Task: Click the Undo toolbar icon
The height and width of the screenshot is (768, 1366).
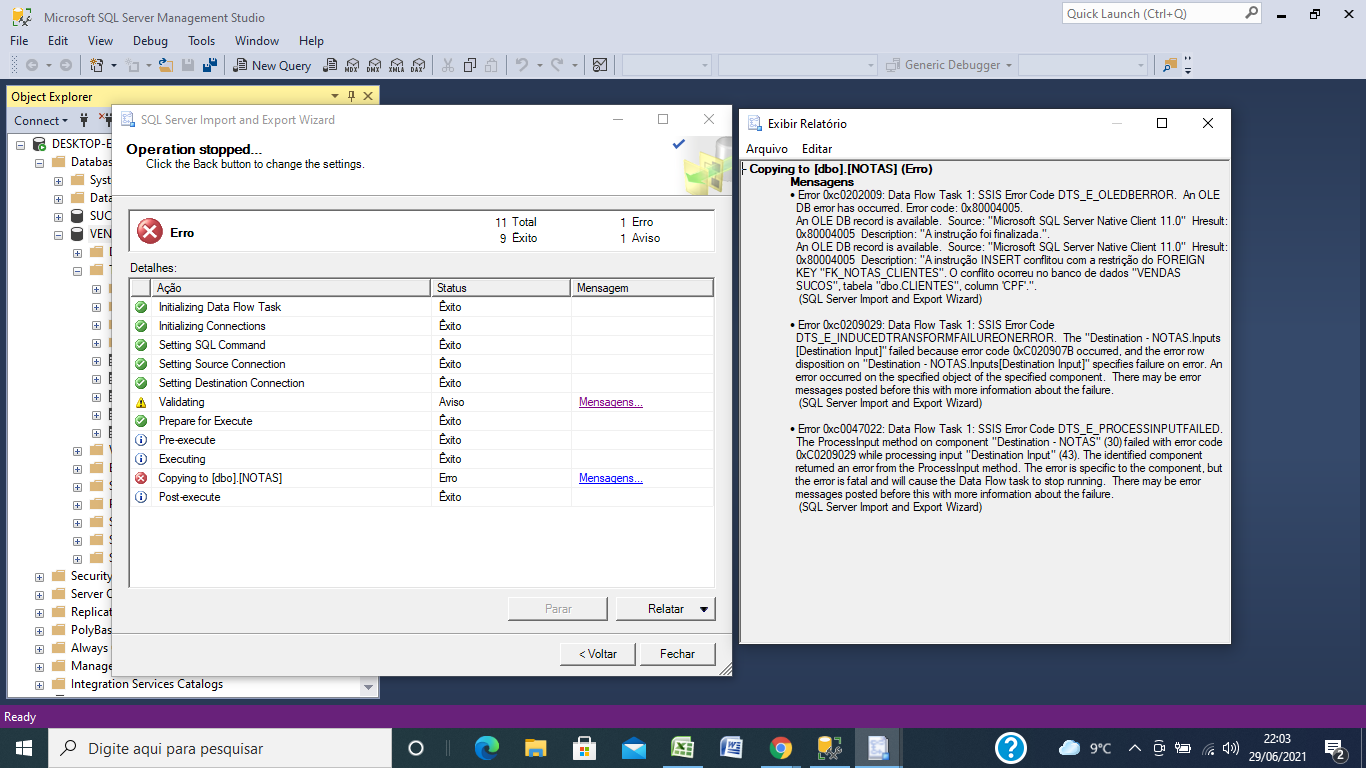Action: 521,65
